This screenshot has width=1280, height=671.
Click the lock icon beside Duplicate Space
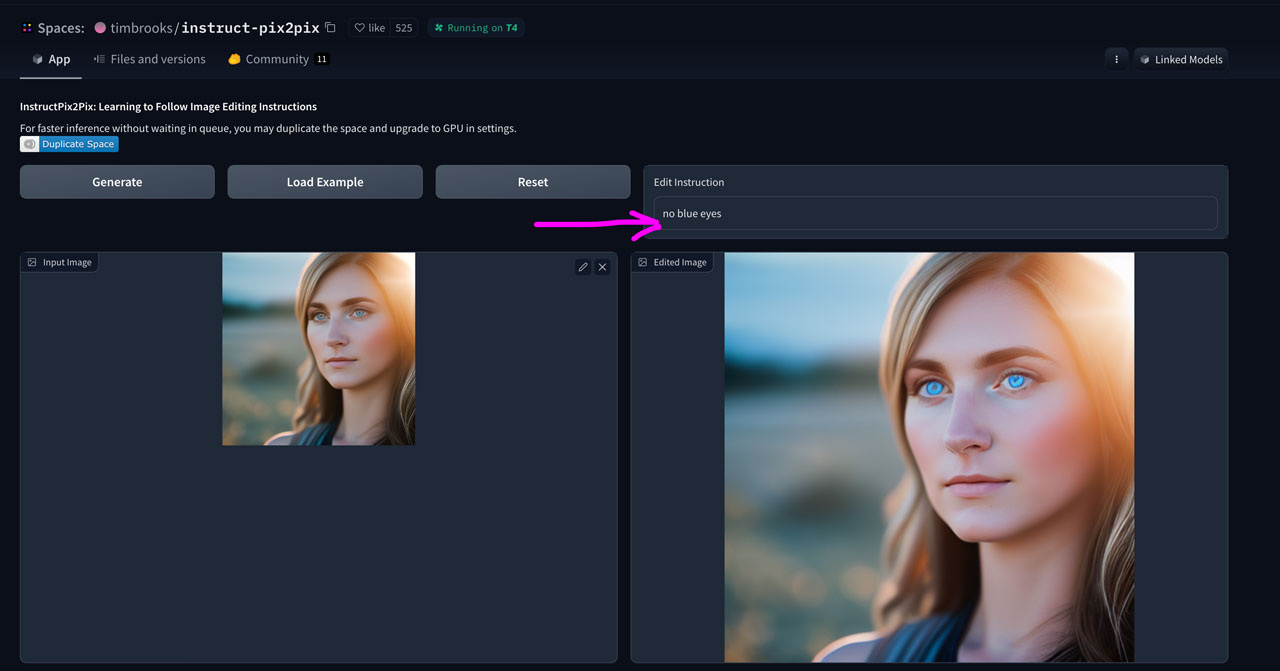pyautogui.click(x=29, y=143)
